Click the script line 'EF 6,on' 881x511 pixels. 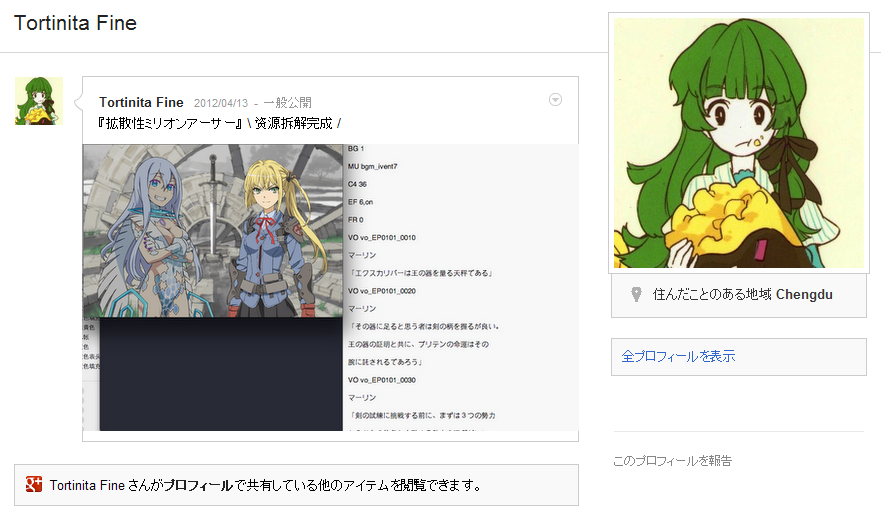click(x=360, y=202)
